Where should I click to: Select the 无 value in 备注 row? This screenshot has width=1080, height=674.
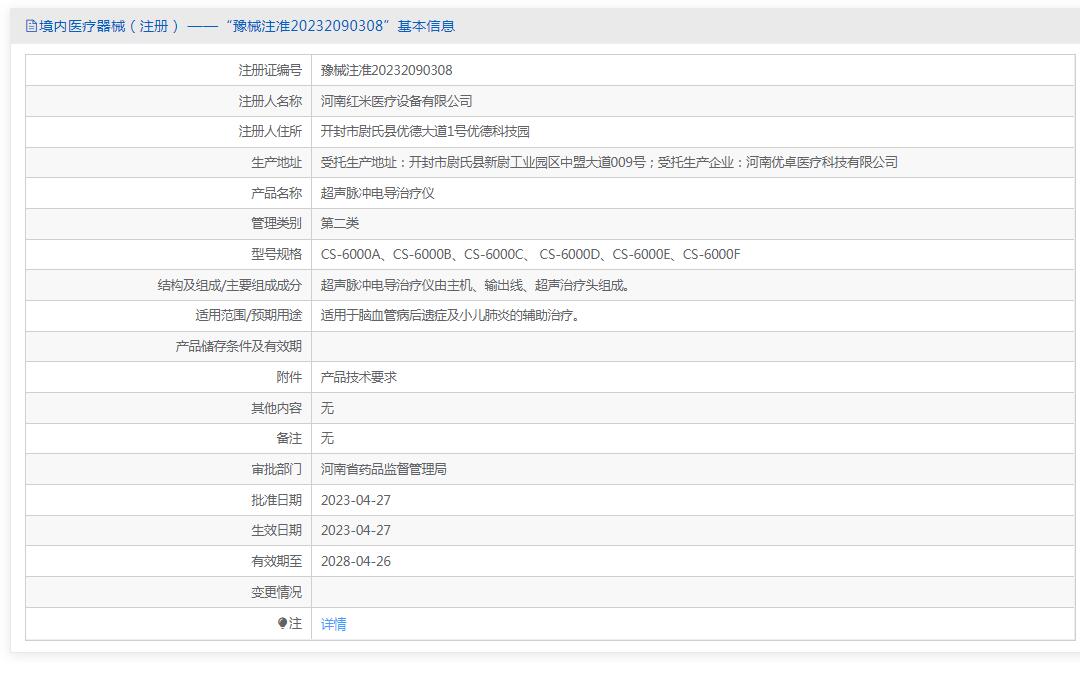pyautogui.click(x=327, y=439)
